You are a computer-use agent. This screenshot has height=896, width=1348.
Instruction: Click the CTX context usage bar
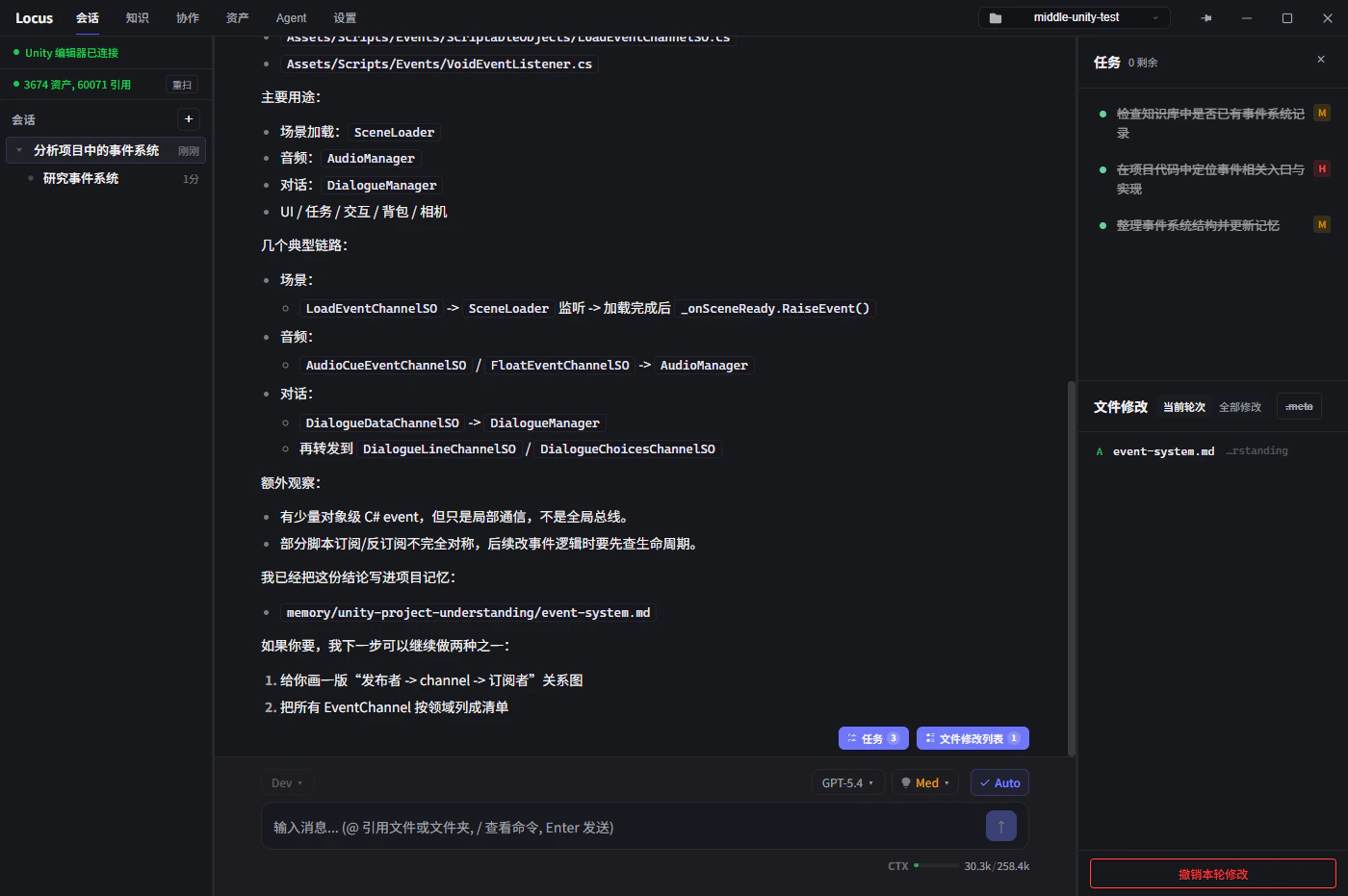pyautogui.click(x=936, y=865)
